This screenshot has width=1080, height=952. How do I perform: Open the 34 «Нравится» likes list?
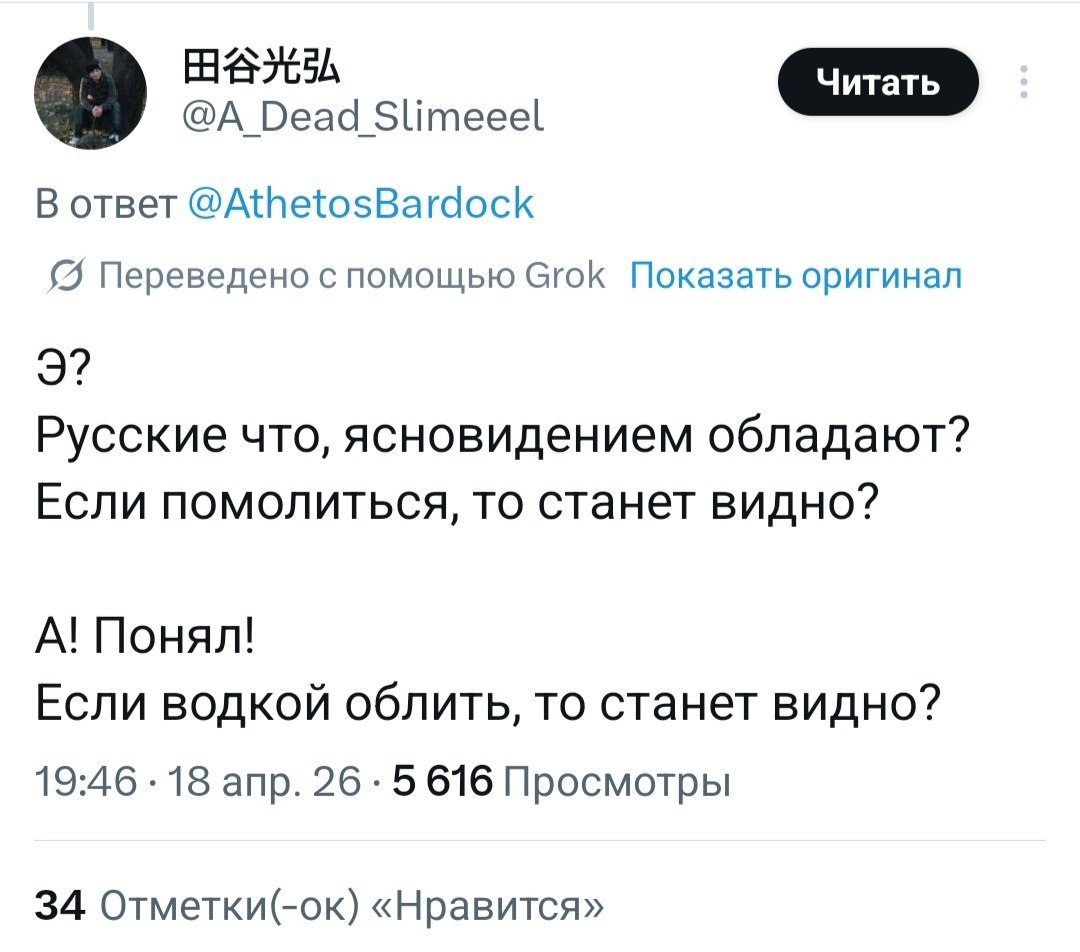(x=319, y=907)
